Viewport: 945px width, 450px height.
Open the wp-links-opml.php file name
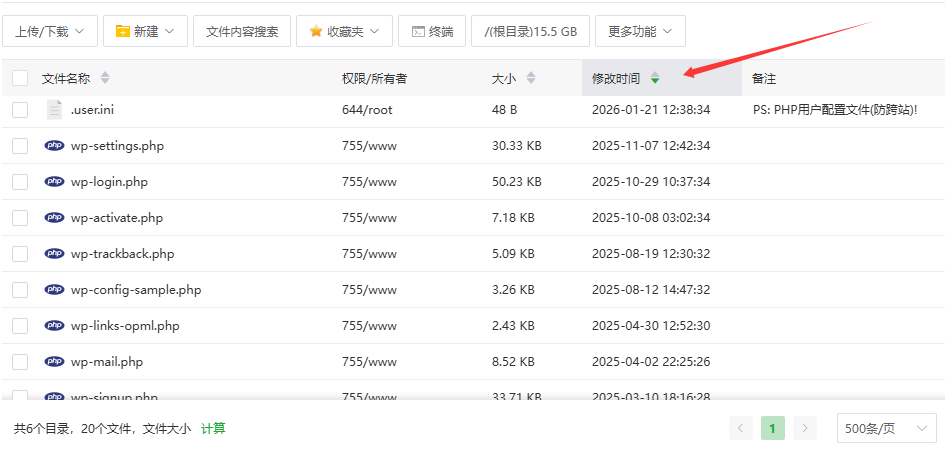pos(125,327)
